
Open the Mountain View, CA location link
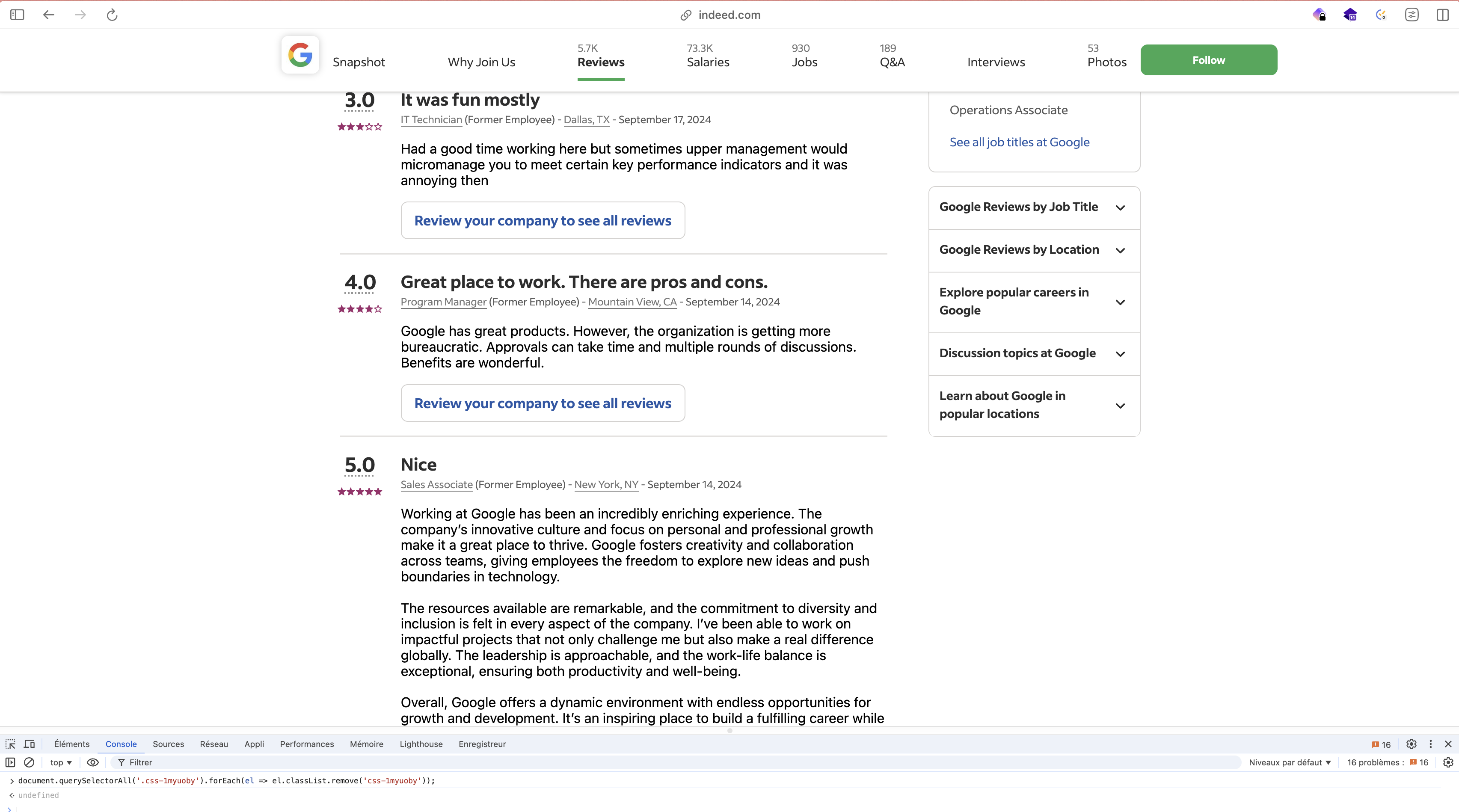(633, 302)
